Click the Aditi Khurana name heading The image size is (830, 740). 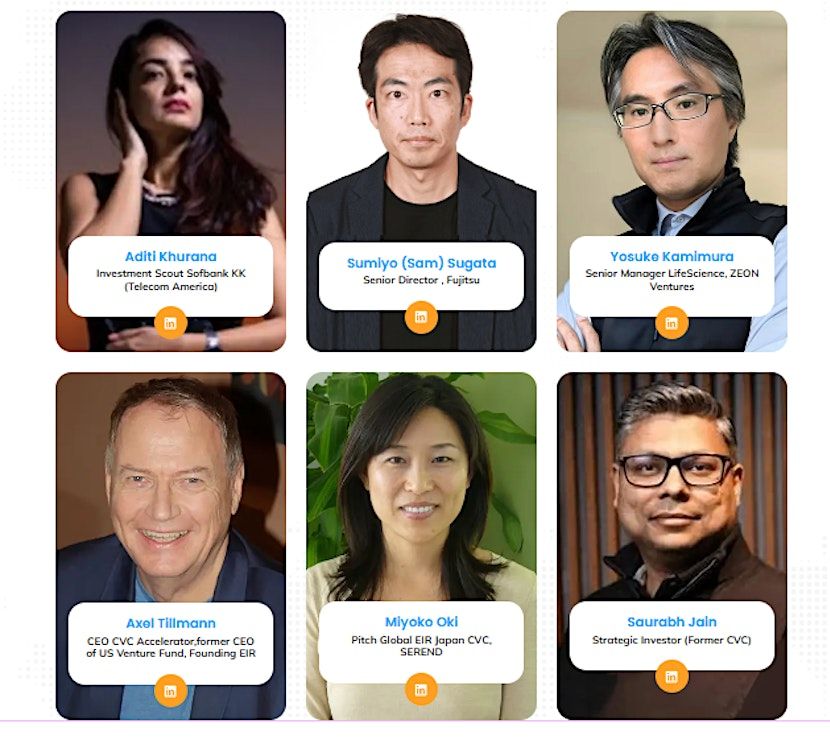(171, 257)
